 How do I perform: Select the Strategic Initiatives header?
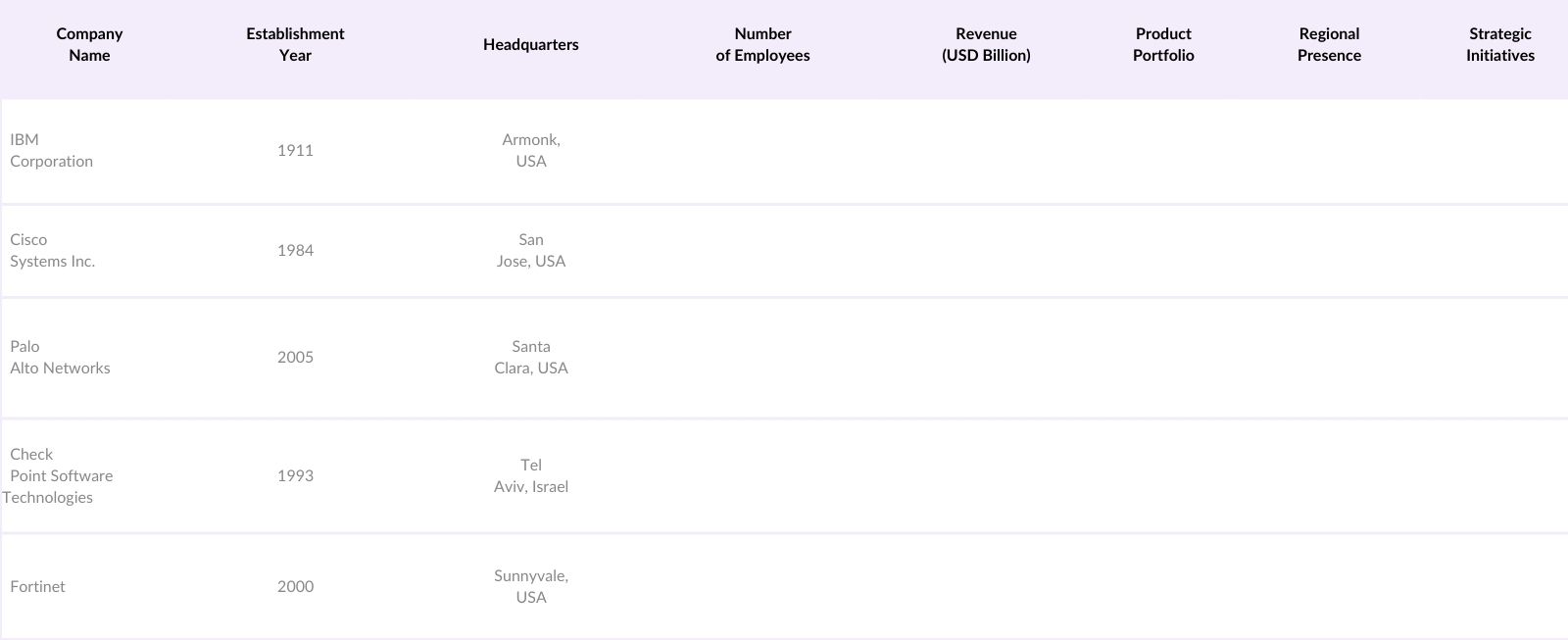click(x=1500, y=44)
